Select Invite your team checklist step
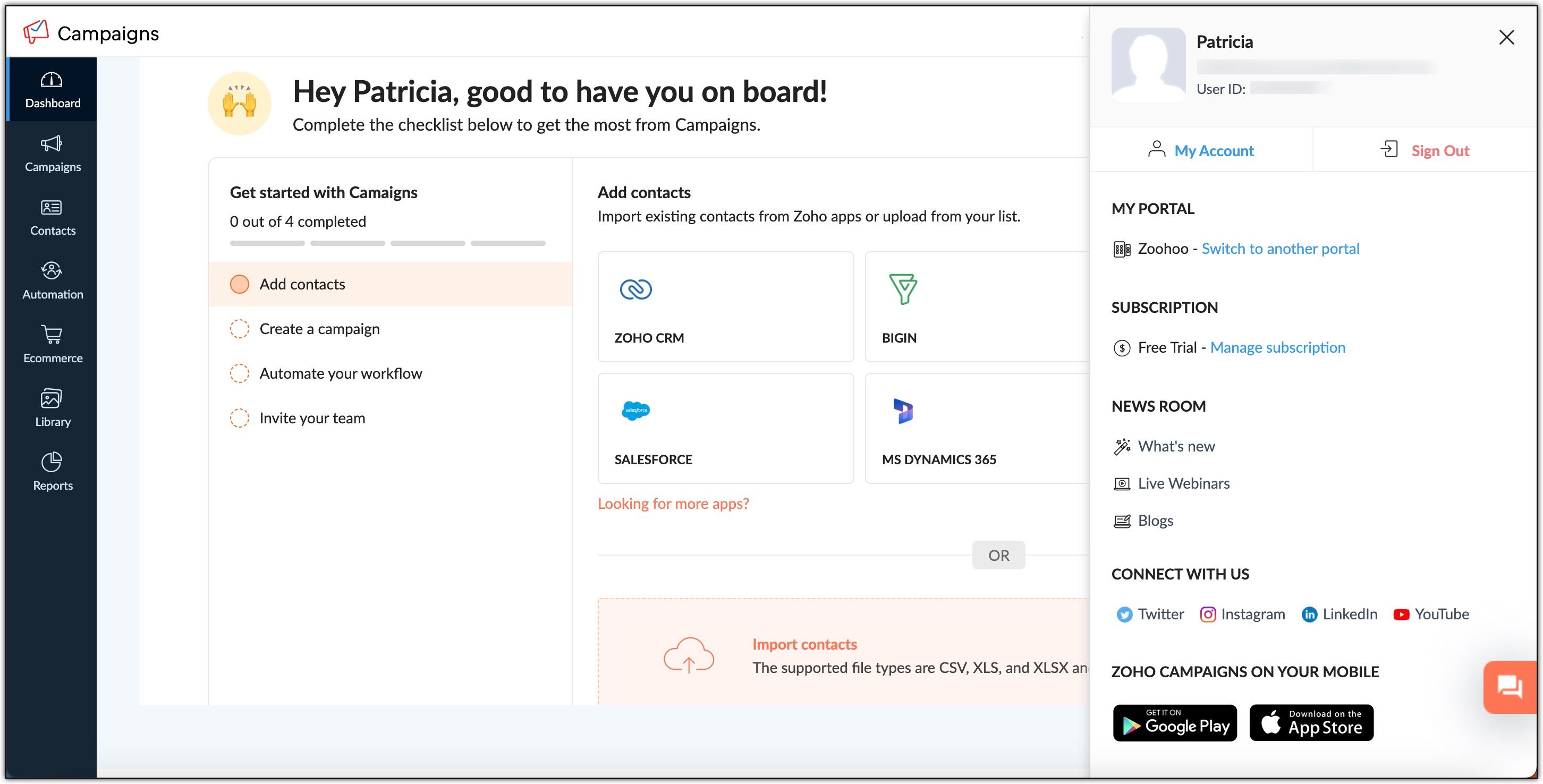This screenshot has height=784, width=1543. pyautogui.click(x=311, y=418)
